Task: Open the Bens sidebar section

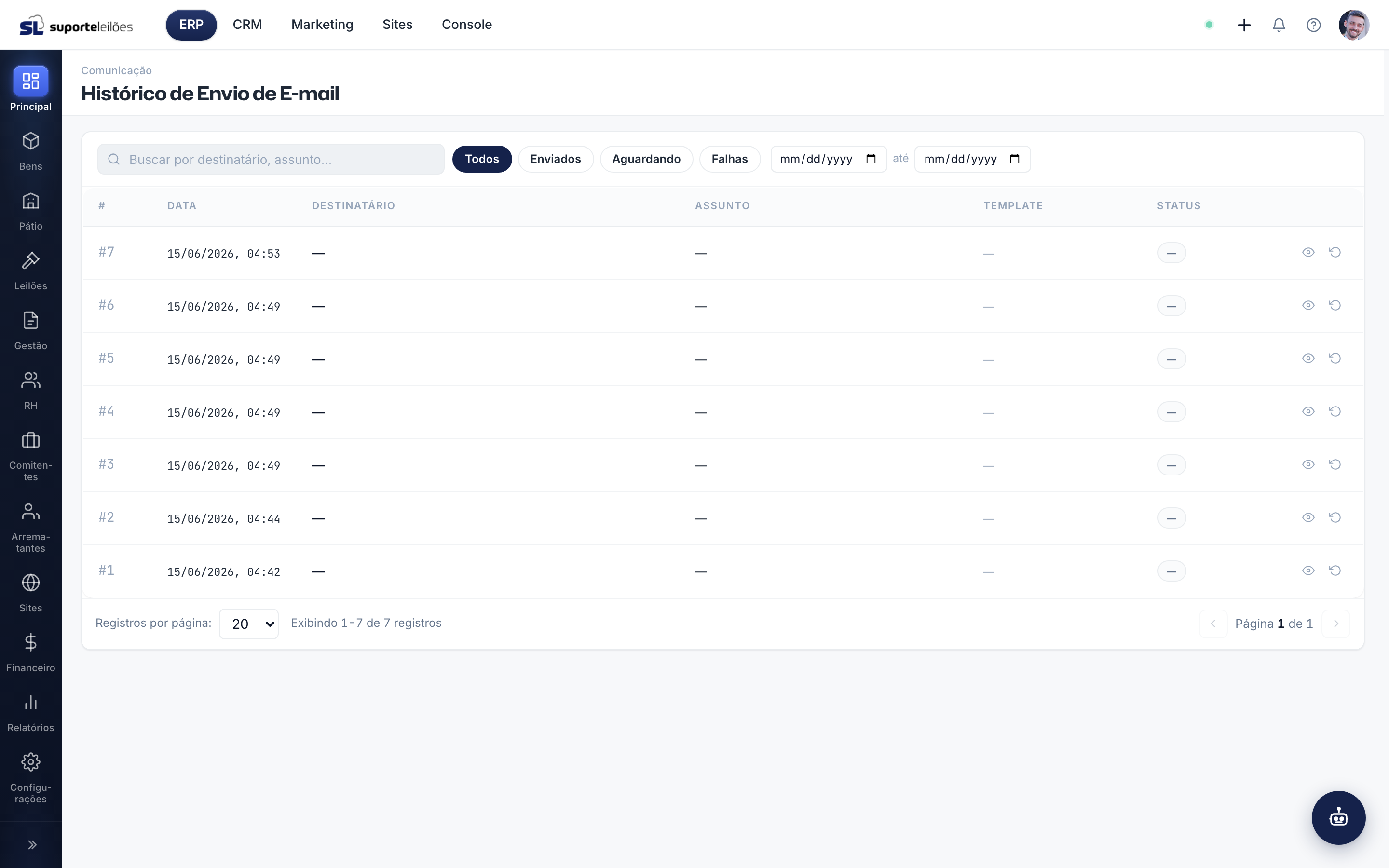Action: pyautogui.click(x=30, y=151)
